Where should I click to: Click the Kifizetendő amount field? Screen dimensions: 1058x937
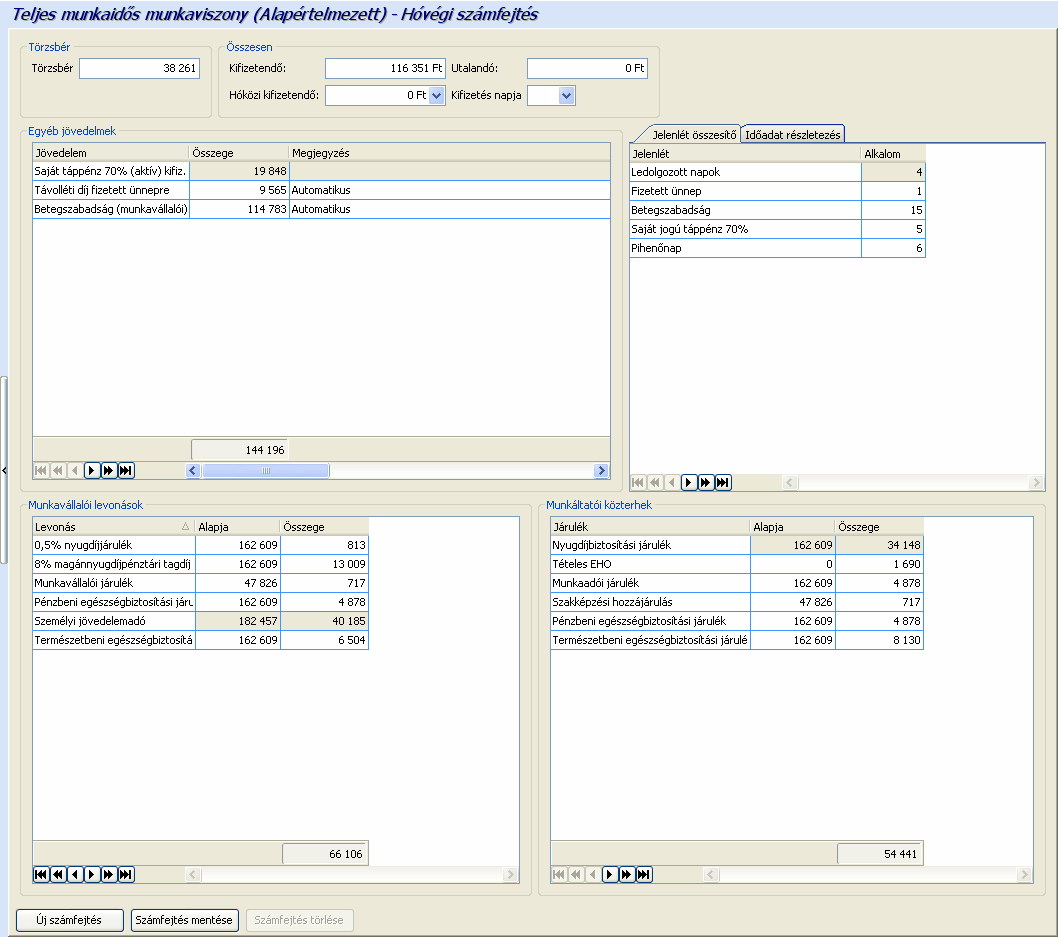tap(385, 68)
